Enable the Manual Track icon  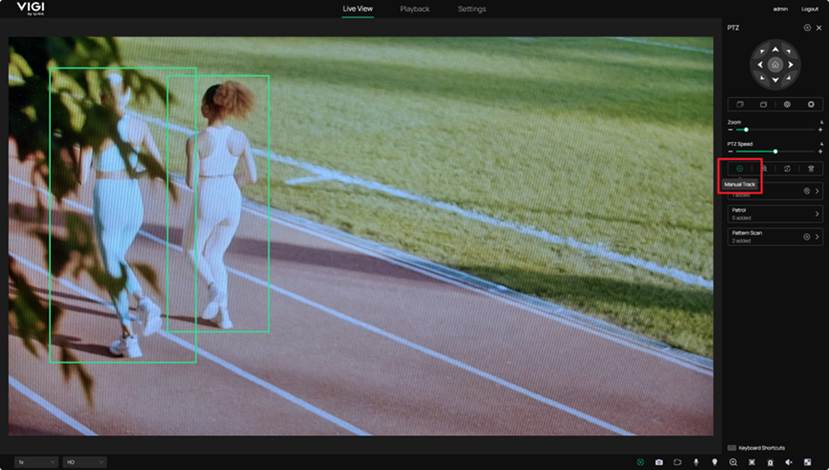pyautogui.click(x=740, y=169)
